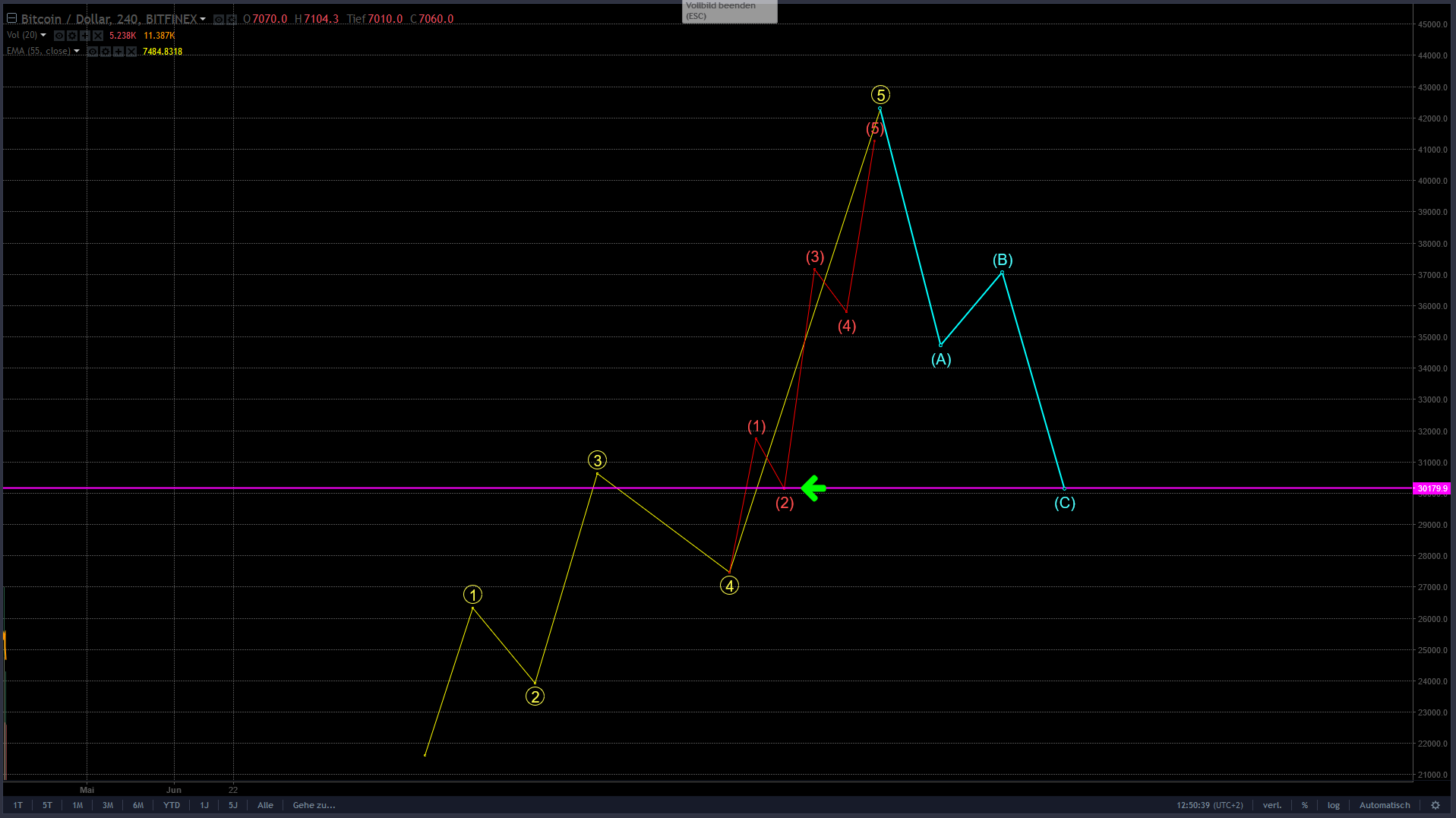Screen dimensions: 1456x818
Task: Open the Gehe zu... date dialog
Action: (x=314, y=805)
